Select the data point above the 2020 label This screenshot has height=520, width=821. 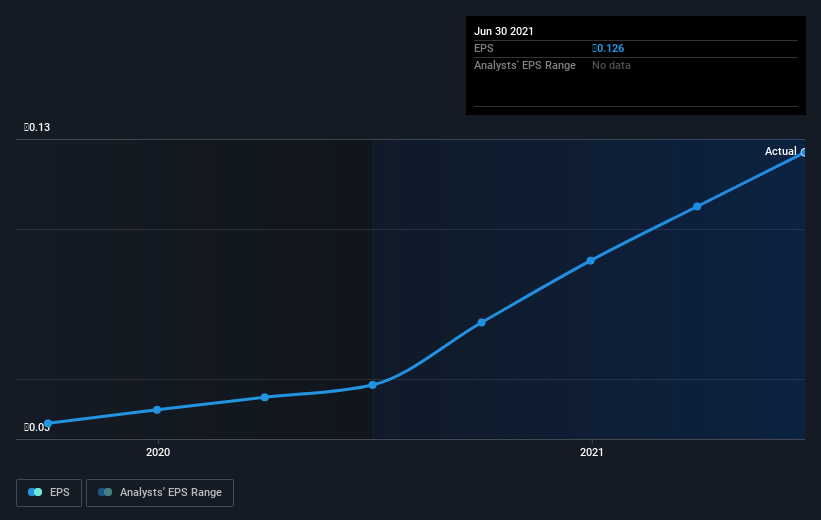pos(157,410)
